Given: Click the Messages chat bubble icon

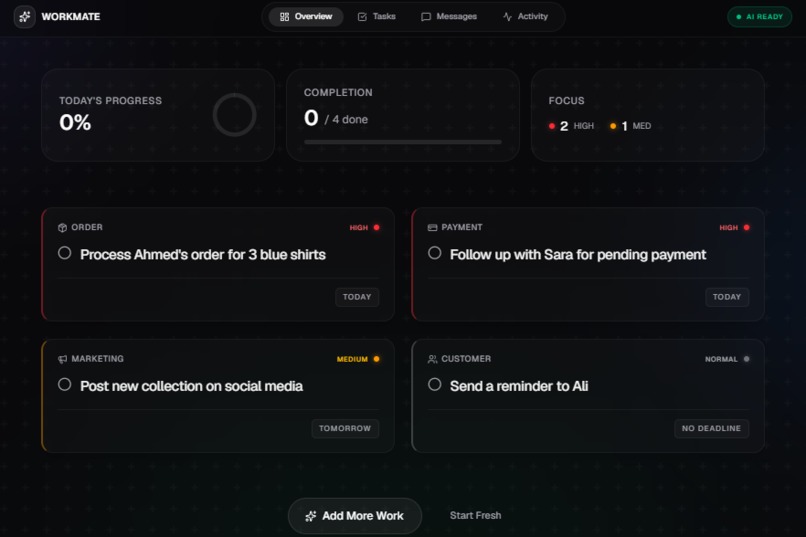Looking at the screenshot, I should pos(426,16).
